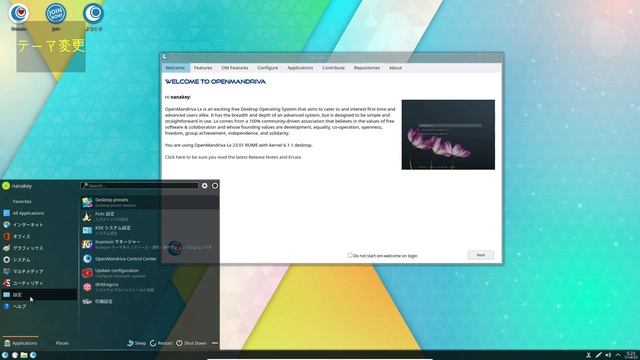Select the システム category
The height and width of the screenshot is (360, 640).
pos(39,260)
